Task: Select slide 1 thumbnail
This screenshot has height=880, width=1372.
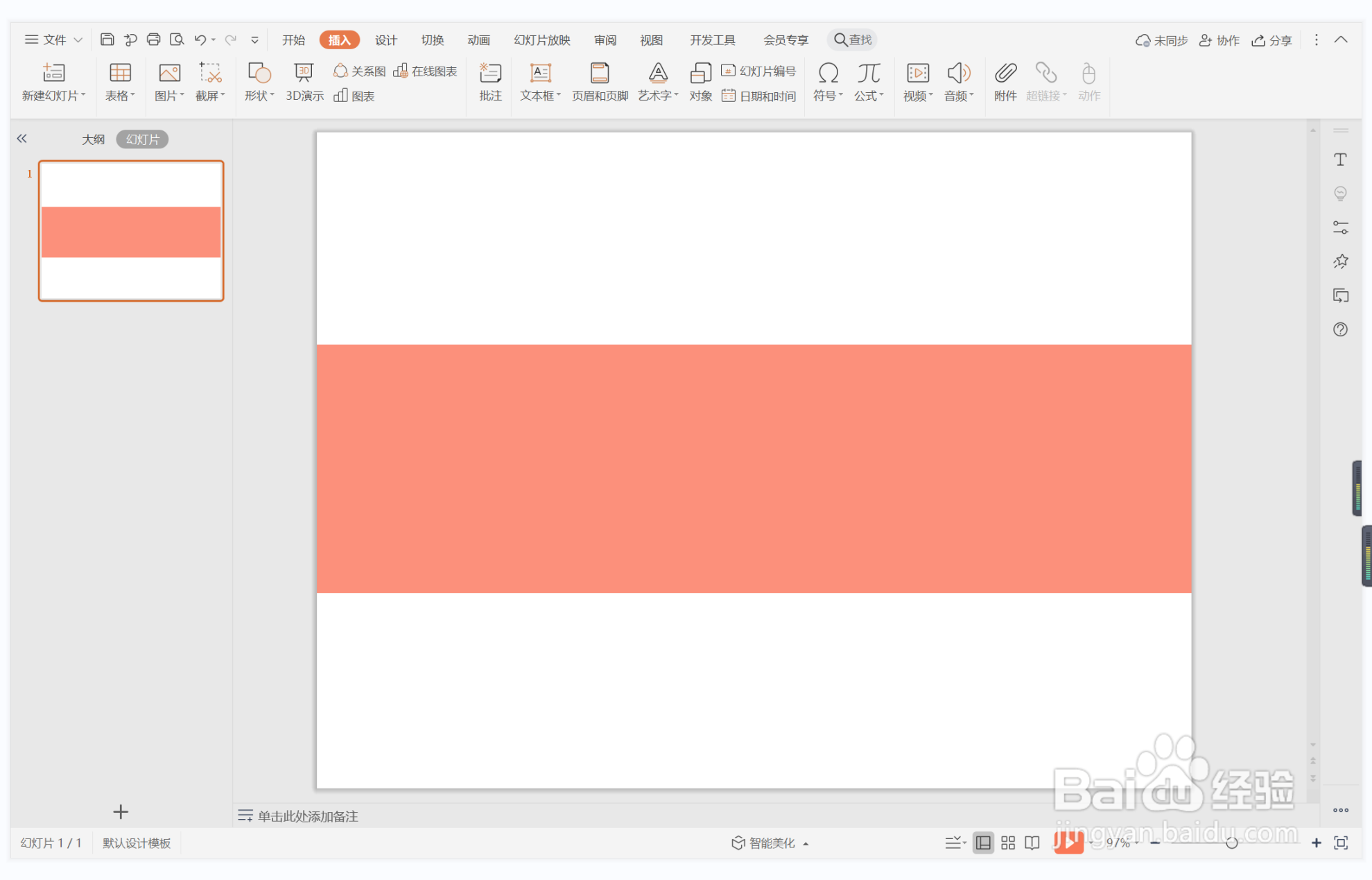Action: pos(131,231)
